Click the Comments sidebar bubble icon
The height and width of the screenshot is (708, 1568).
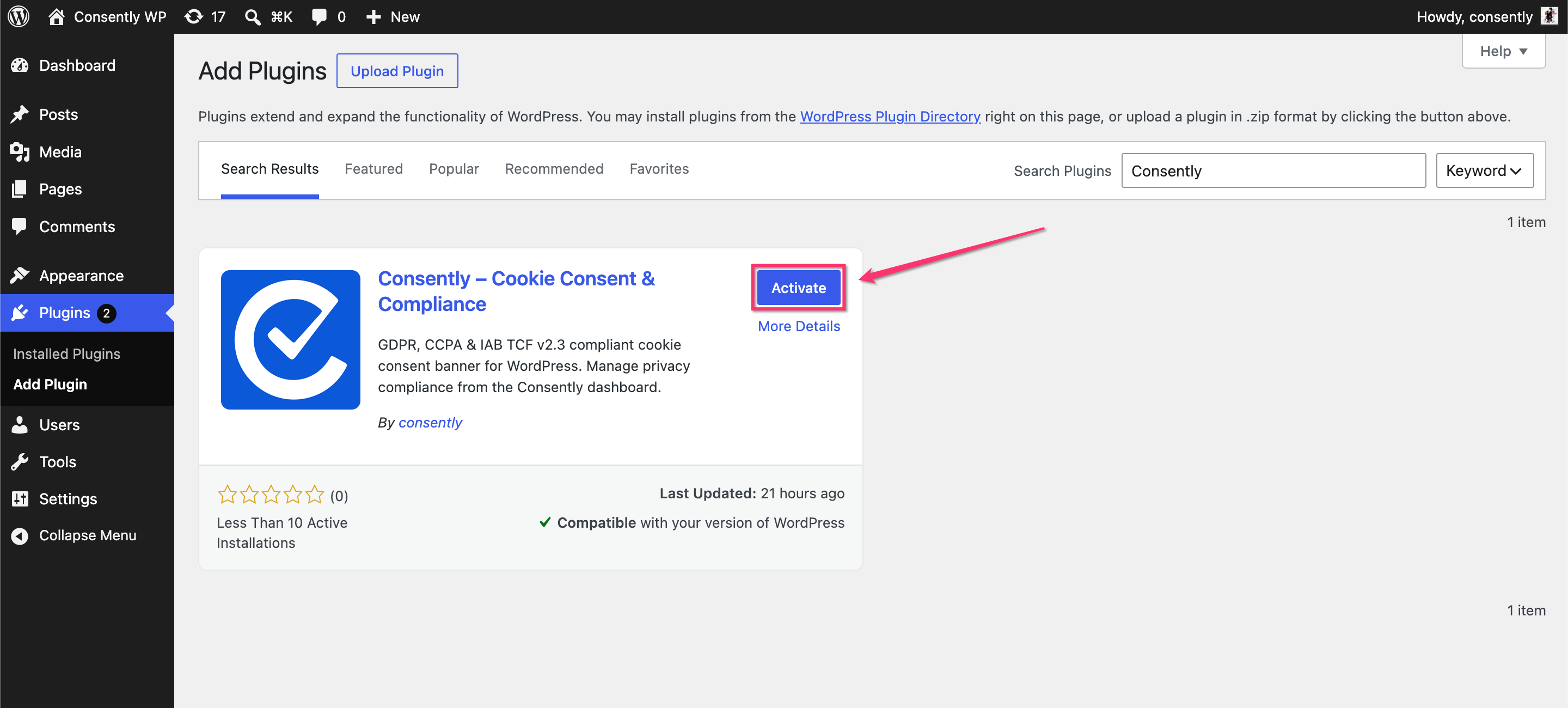click(x=20, y=227)
